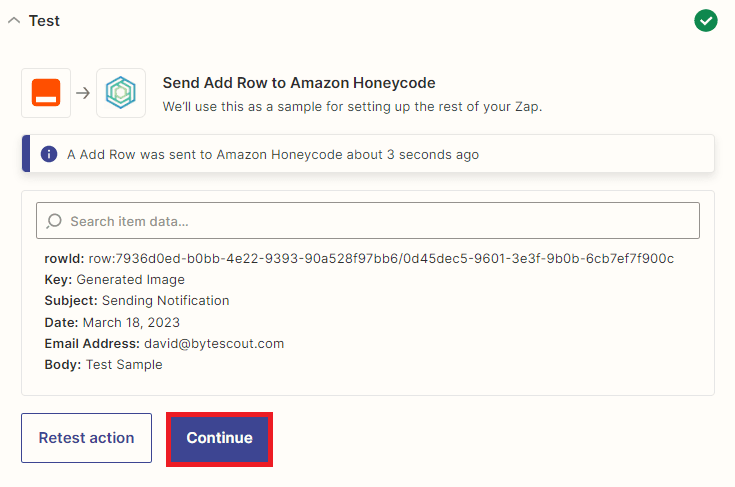Select the Key: Generated Image row

pyautogui.click(x=114, y=280)
